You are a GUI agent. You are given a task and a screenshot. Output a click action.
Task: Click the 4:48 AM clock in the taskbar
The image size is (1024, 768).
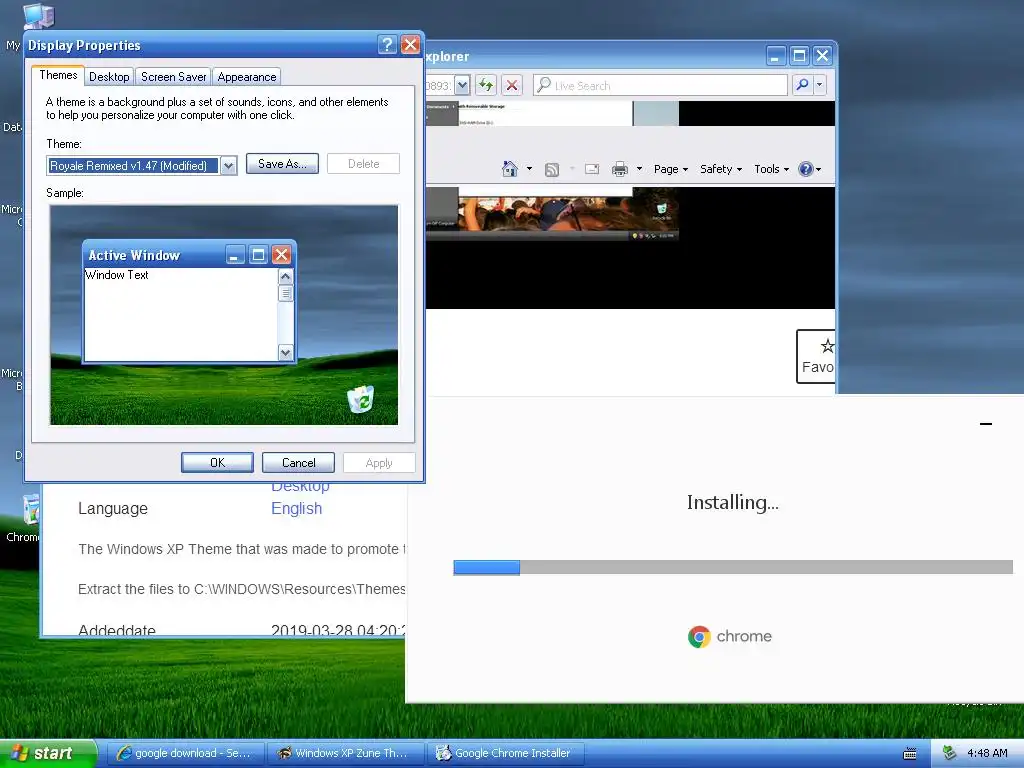click(x=987, y=753)
